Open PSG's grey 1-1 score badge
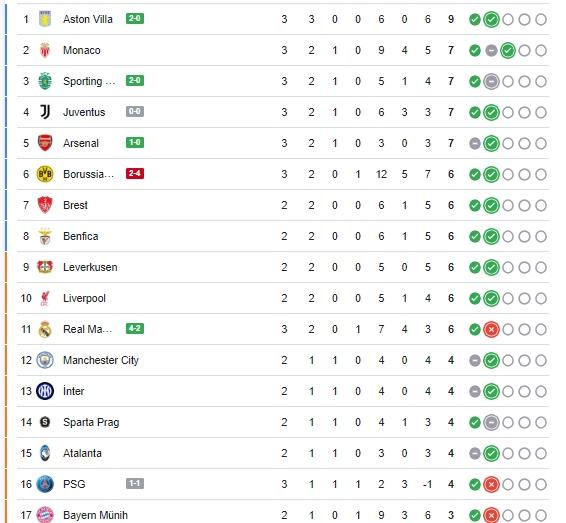 (135, 484)
